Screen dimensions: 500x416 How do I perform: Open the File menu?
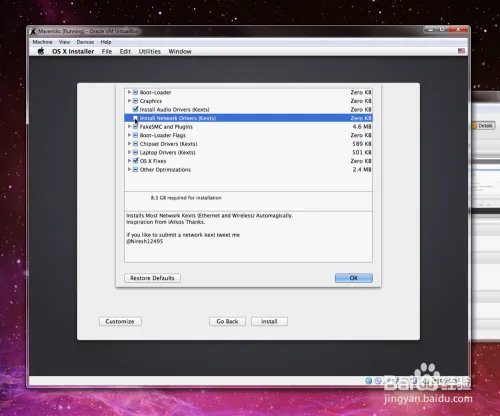107,51
